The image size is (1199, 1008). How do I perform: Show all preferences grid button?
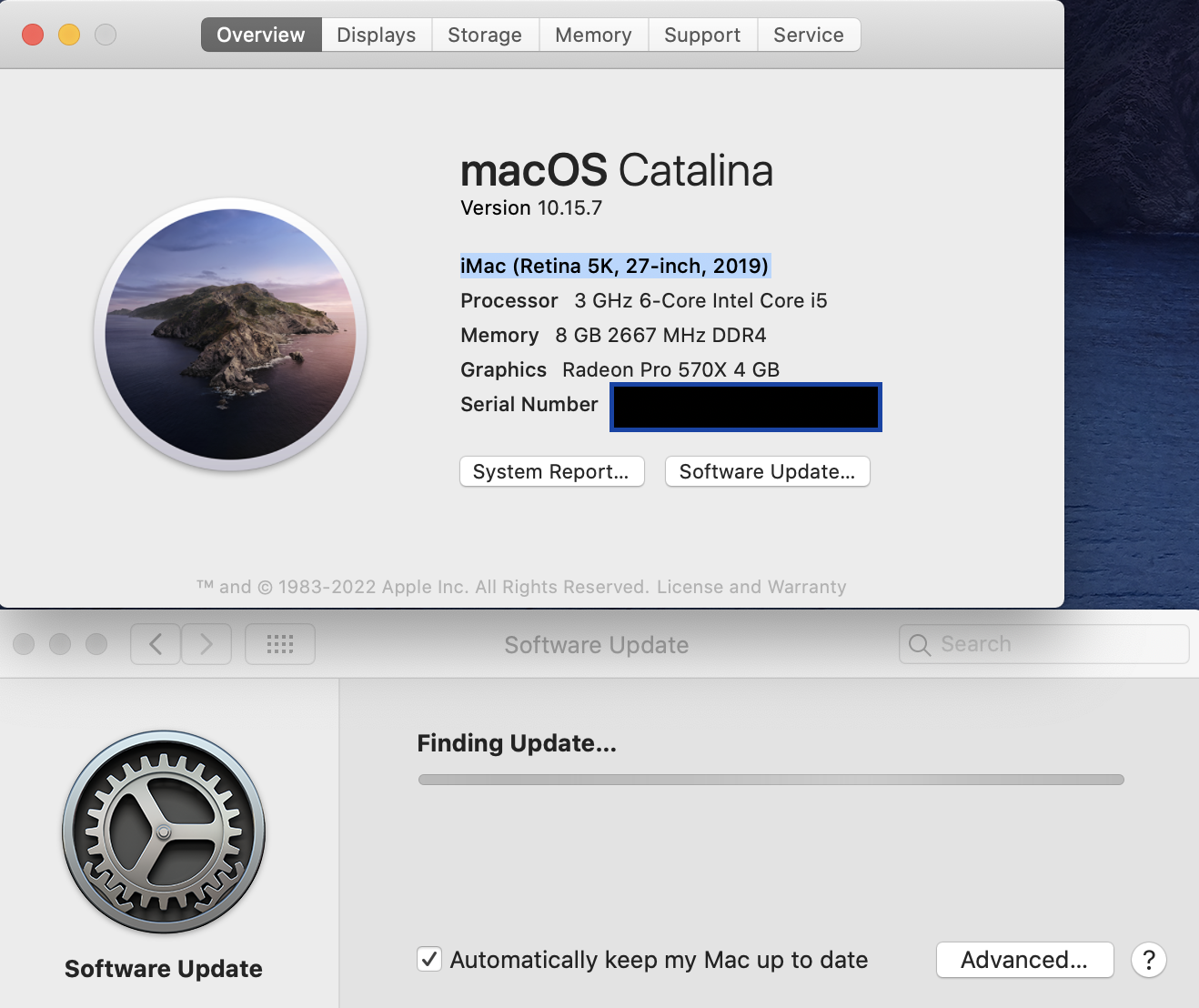(280, 644)
